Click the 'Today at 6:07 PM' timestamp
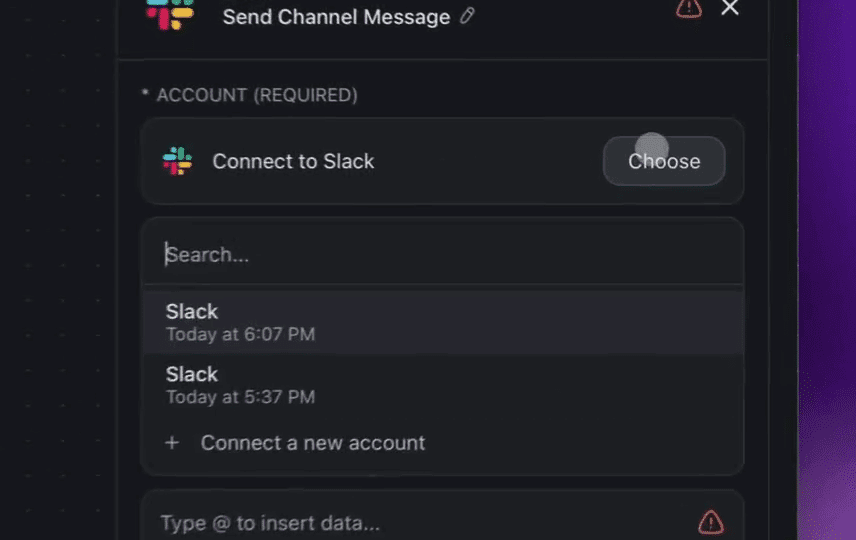 240,334
